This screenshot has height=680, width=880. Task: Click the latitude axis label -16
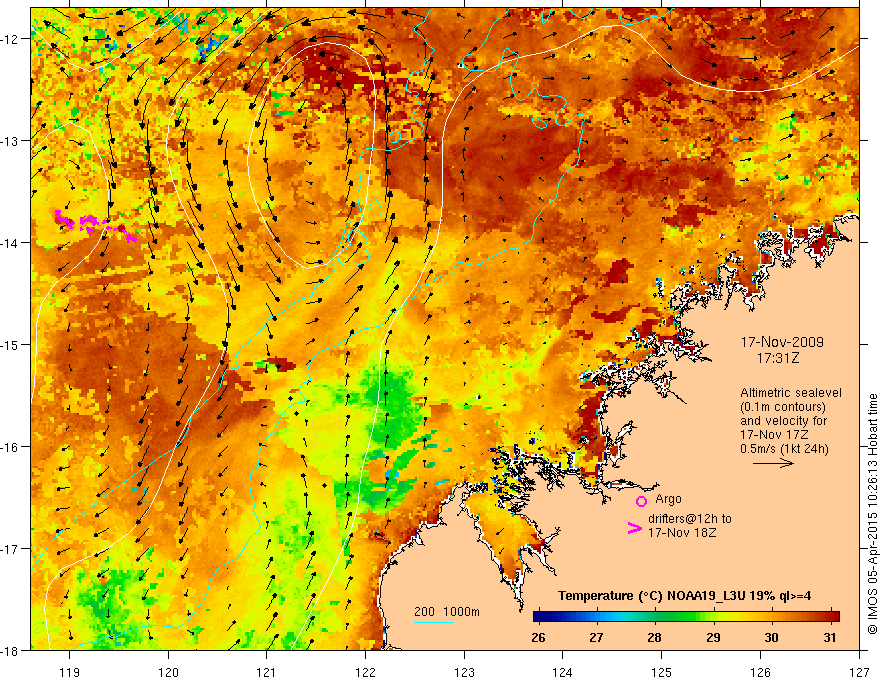pyautogui.click(x=10, y=447)
